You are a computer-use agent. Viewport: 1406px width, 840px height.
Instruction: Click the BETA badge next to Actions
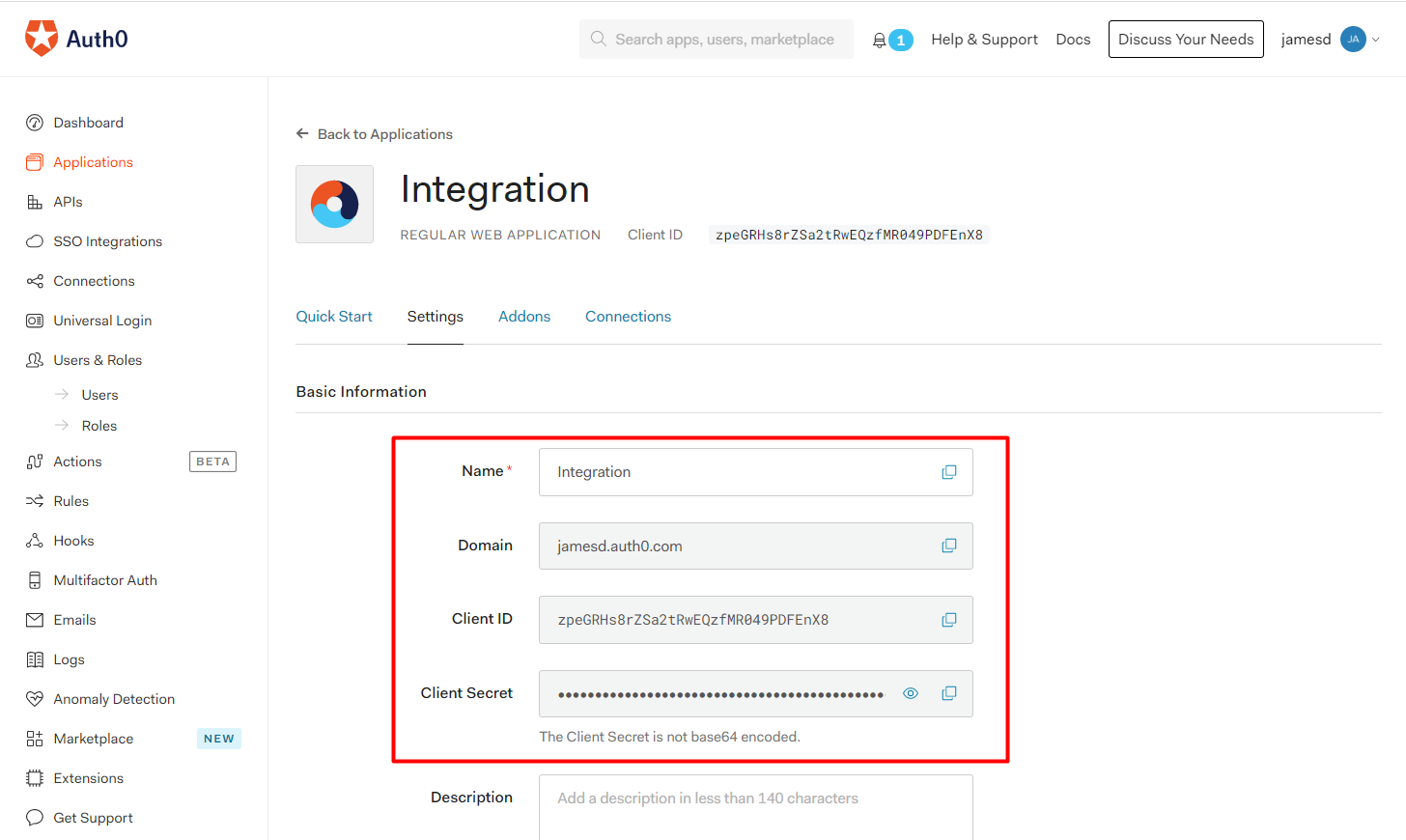click(212, 462)
